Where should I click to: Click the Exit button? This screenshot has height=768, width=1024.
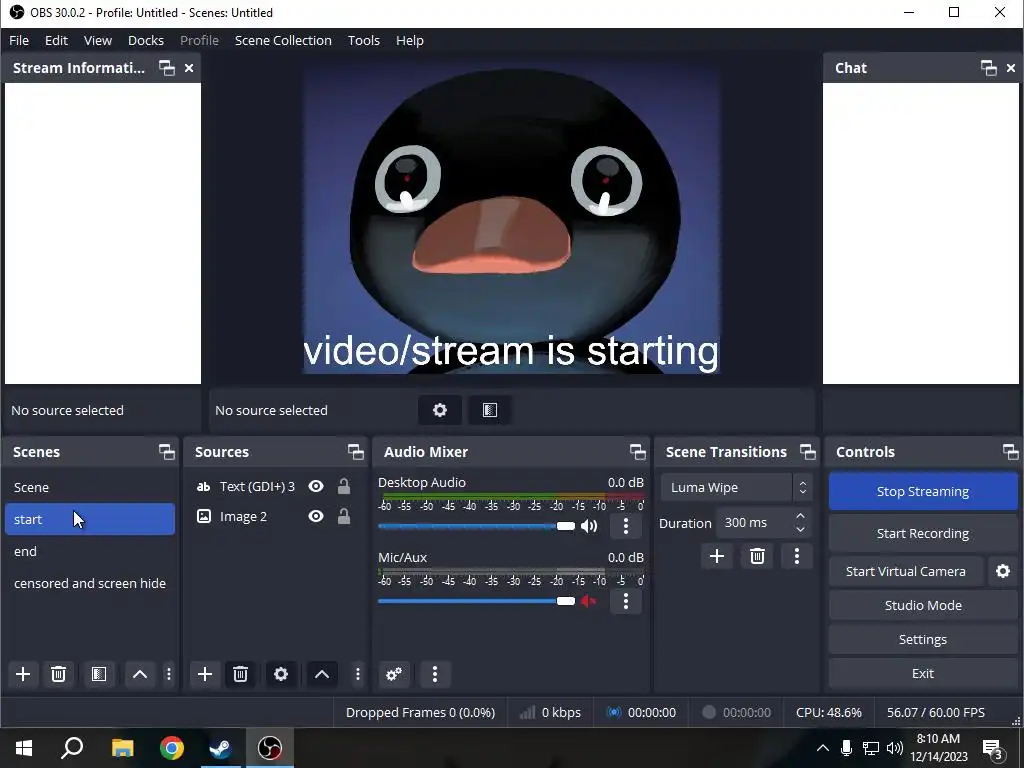click(x=923, y=673)
